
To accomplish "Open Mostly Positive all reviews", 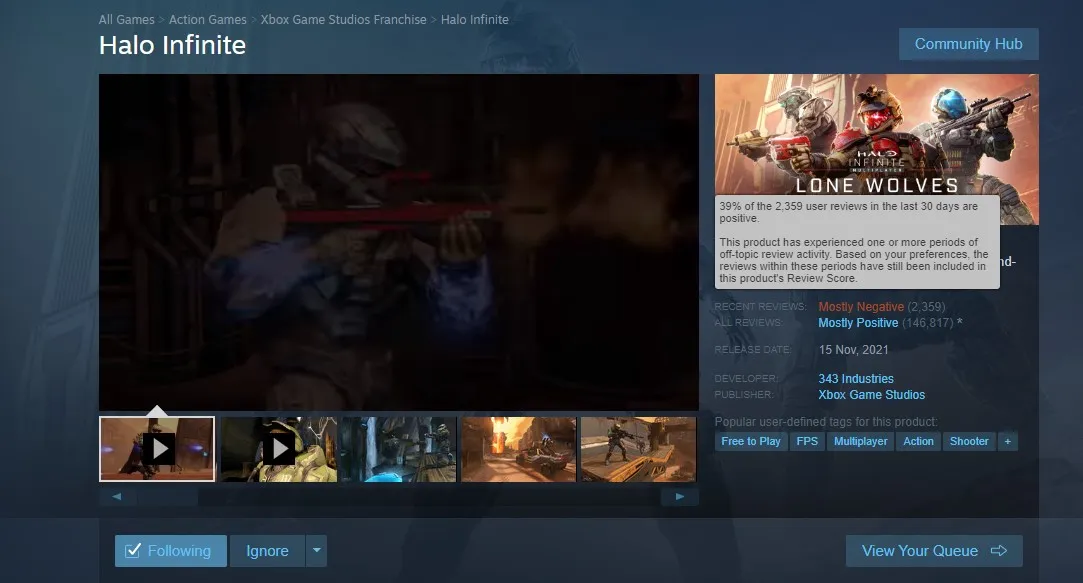I will pos(858,323).
